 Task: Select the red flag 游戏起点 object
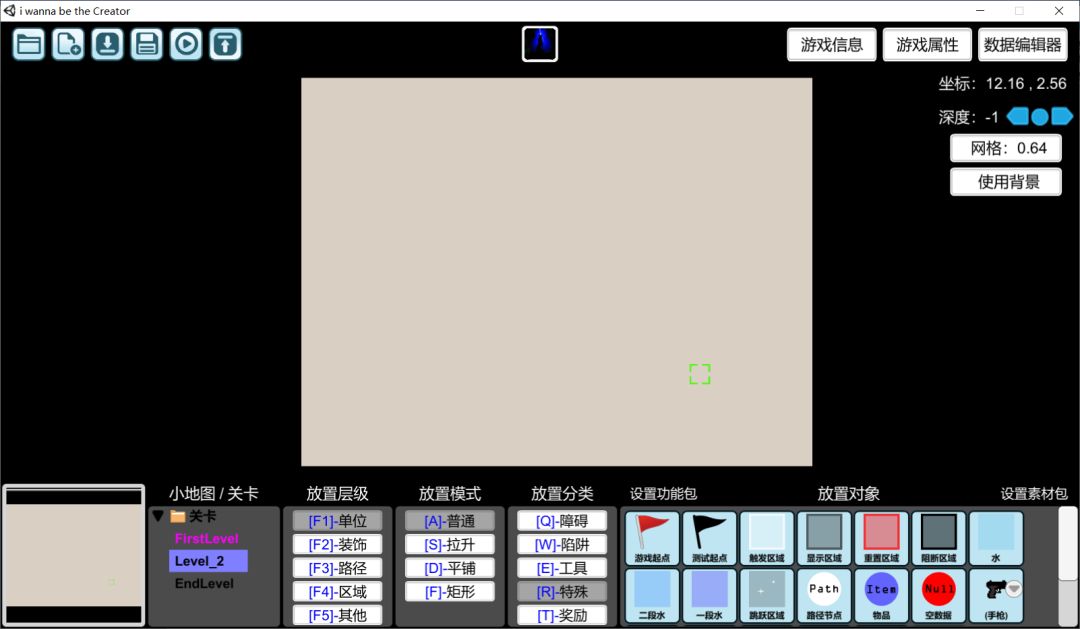click(652, 538)
